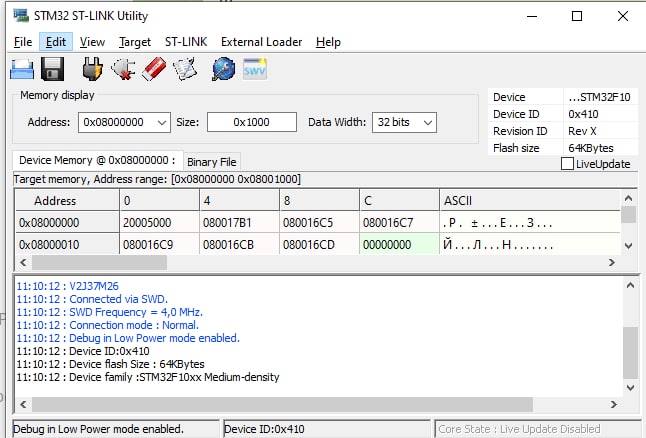This screenshot has height=438, width=646.
Task: Log panel: click the scroll down arrow
Action: tap(630, 387)
